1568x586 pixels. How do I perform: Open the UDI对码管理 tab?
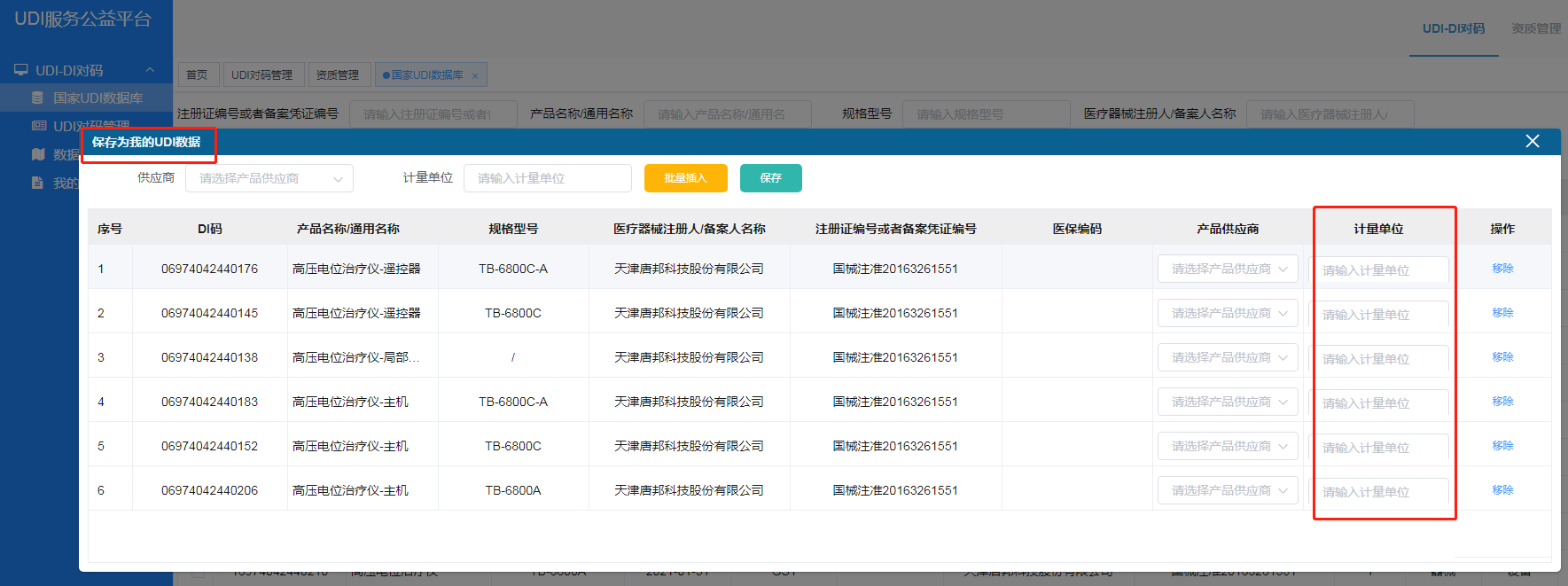[x=261, y=75]
